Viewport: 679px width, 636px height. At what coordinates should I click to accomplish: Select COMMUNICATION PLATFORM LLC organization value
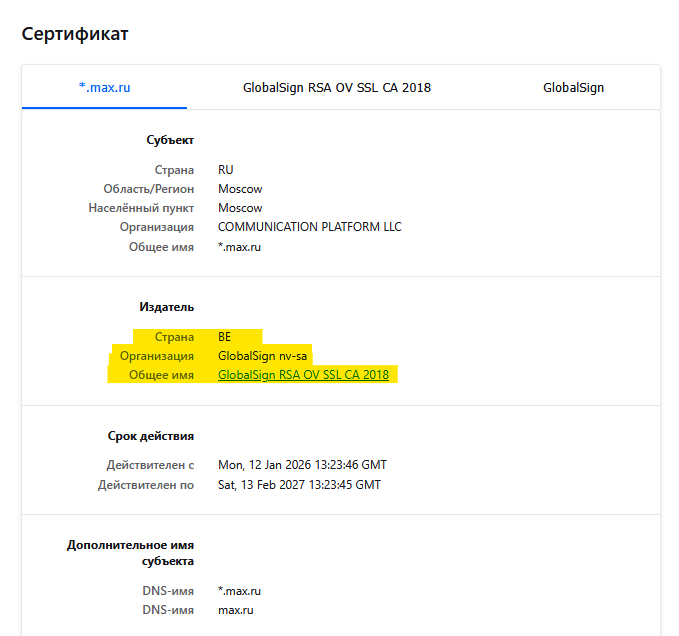pos(310,227)
